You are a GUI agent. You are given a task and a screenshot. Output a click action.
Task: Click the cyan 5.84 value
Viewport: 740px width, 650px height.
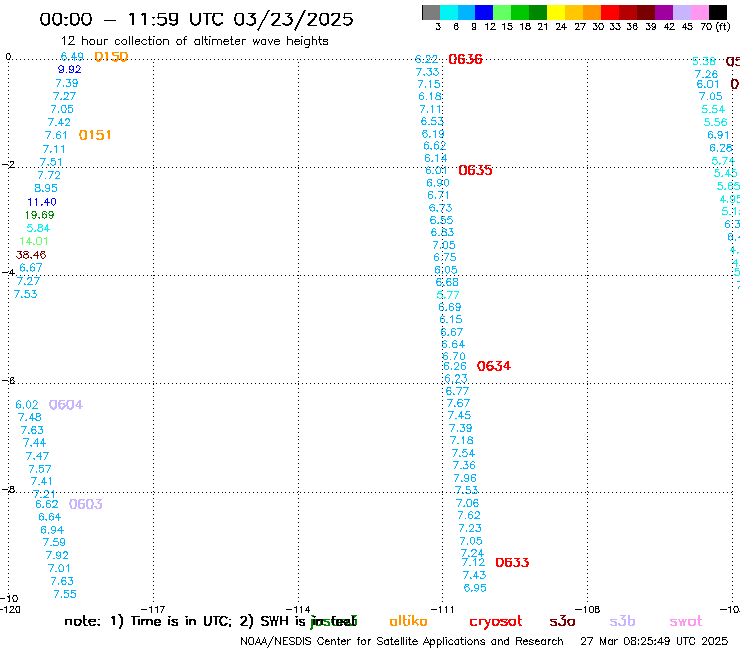tap(38, 228)
